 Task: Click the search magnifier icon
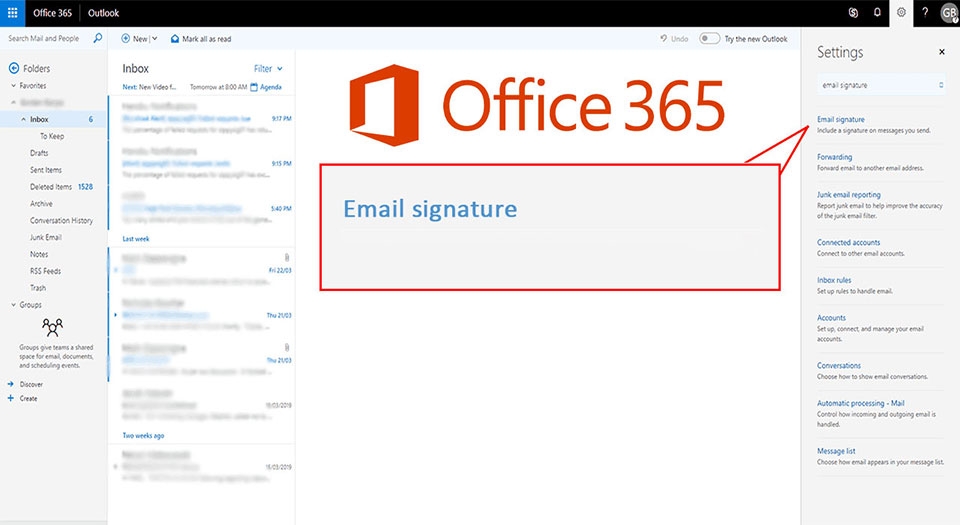[x=97, y=39]
